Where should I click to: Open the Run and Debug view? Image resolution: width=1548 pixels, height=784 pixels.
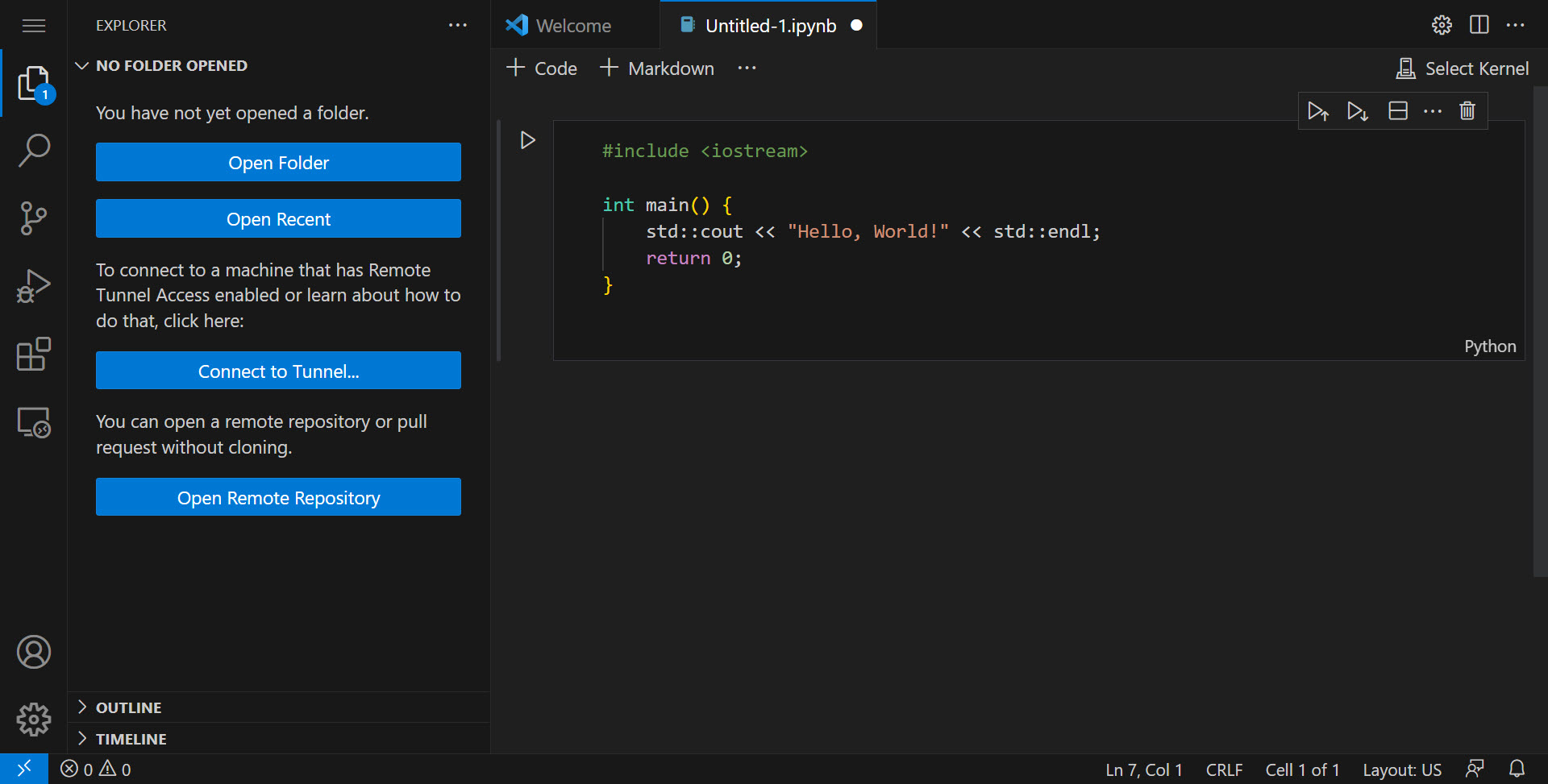point(34,286)
